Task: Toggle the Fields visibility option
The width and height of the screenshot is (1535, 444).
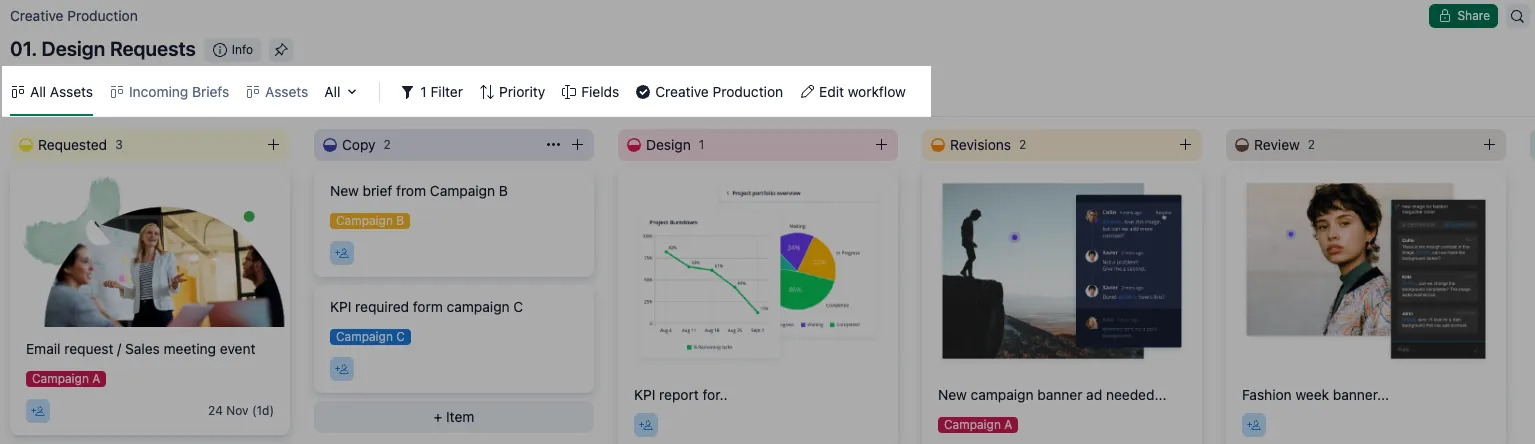Action: 590,92
